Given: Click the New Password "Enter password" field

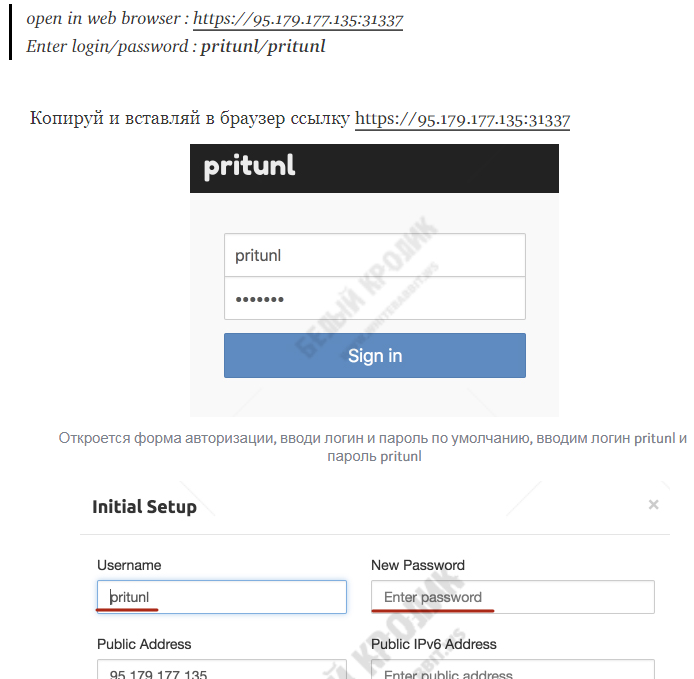Looking at the screenshot, I should (x=513, y=597).
